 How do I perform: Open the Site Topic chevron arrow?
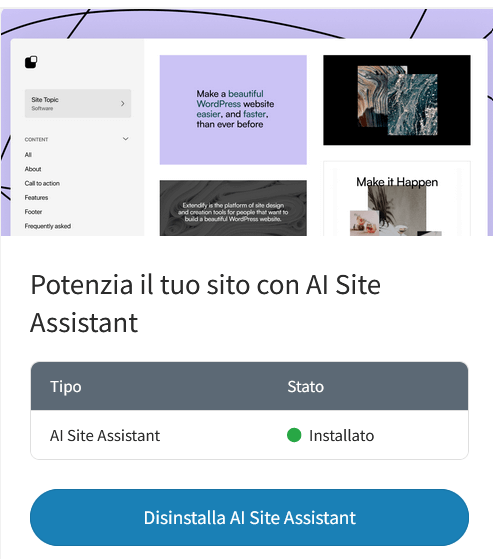coord(123,103)
